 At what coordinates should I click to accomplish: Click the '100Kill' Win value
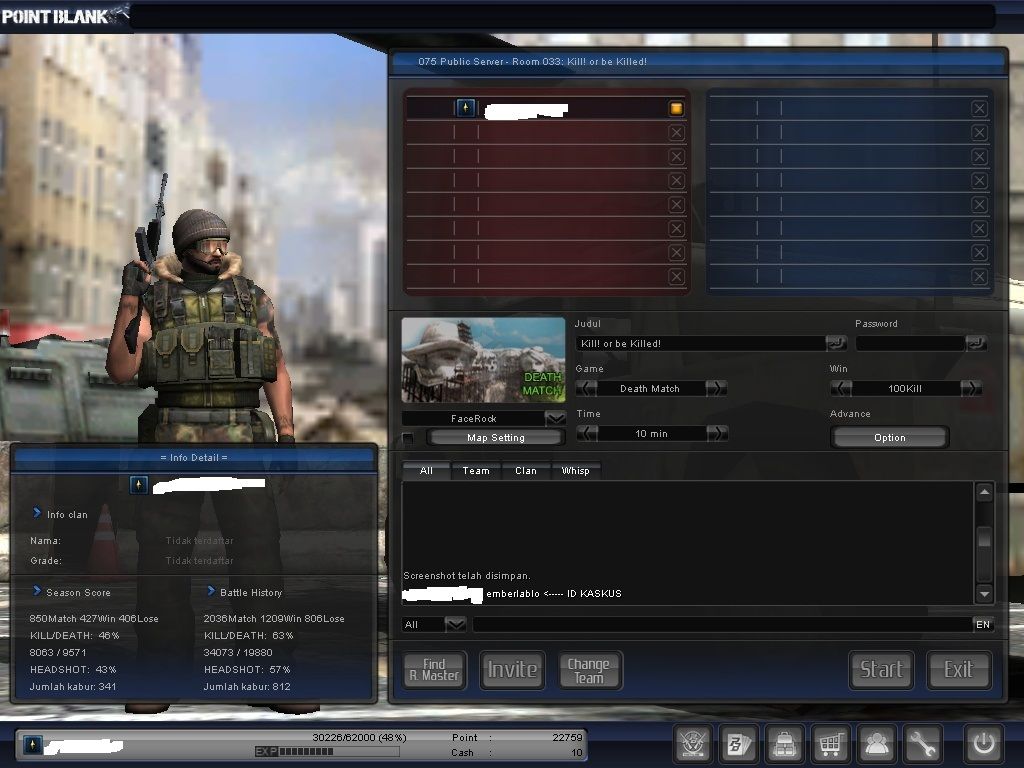pos(905,389)
